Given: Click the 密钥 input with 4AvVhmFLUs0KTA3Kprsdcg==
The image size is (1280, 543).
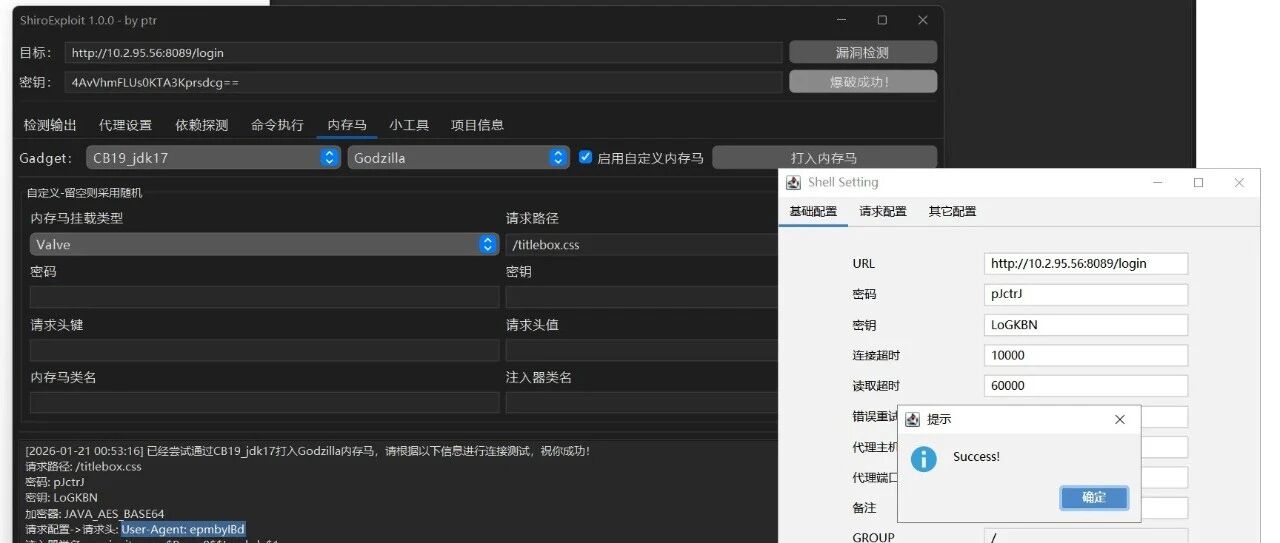Looking at the screenshot, I should coord(424,82).
